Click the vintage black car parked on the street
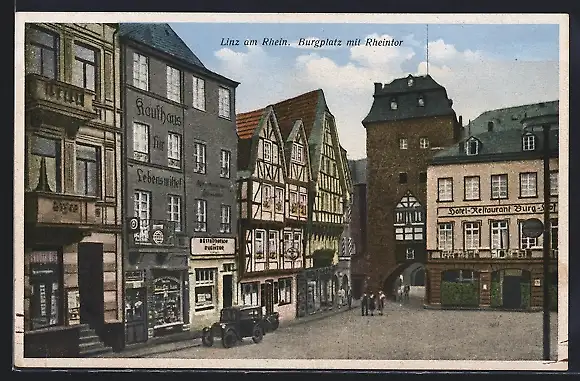This screenshot has height=381, width=580. 240,326
